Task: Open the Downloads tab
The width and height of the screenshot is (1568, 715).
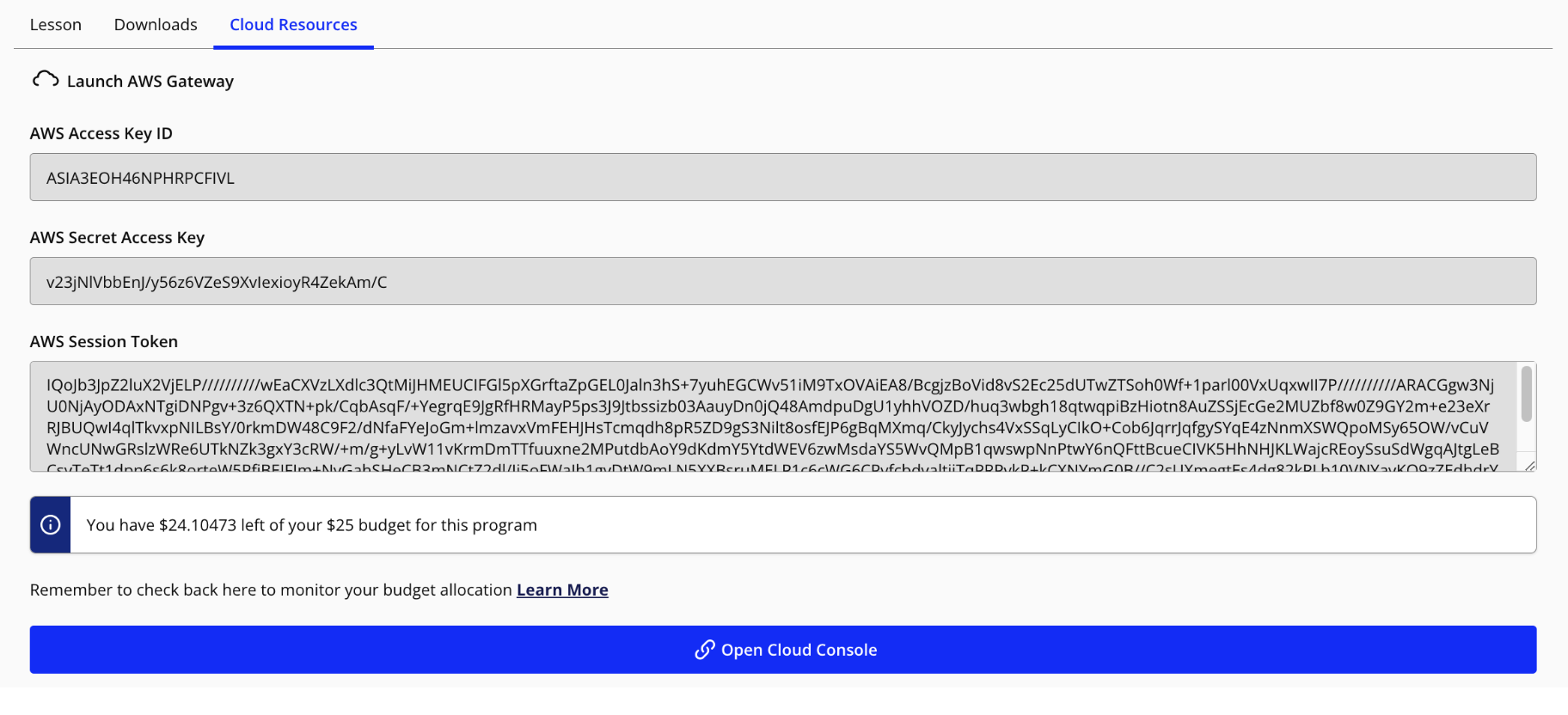Action: (156, 25)
